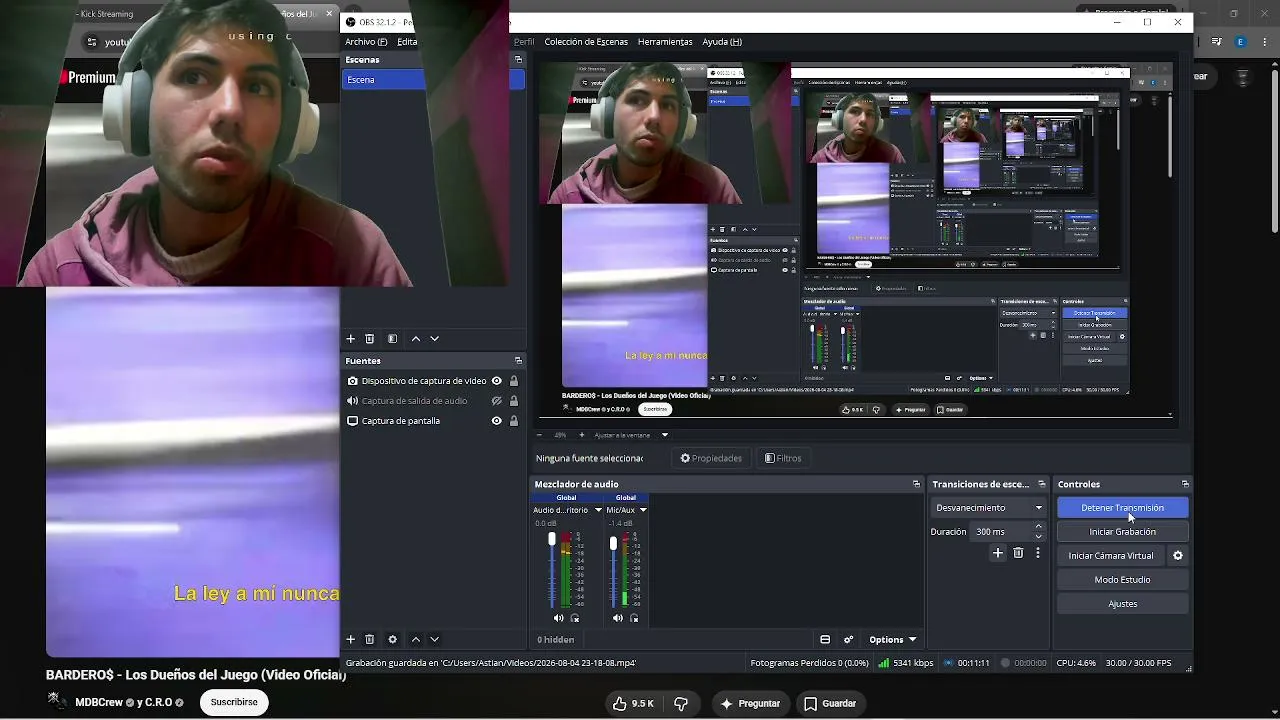Undock the Escenas panel
Image resolution: width=1280 pixels, height=720 pixels.
tap(518, 60)
